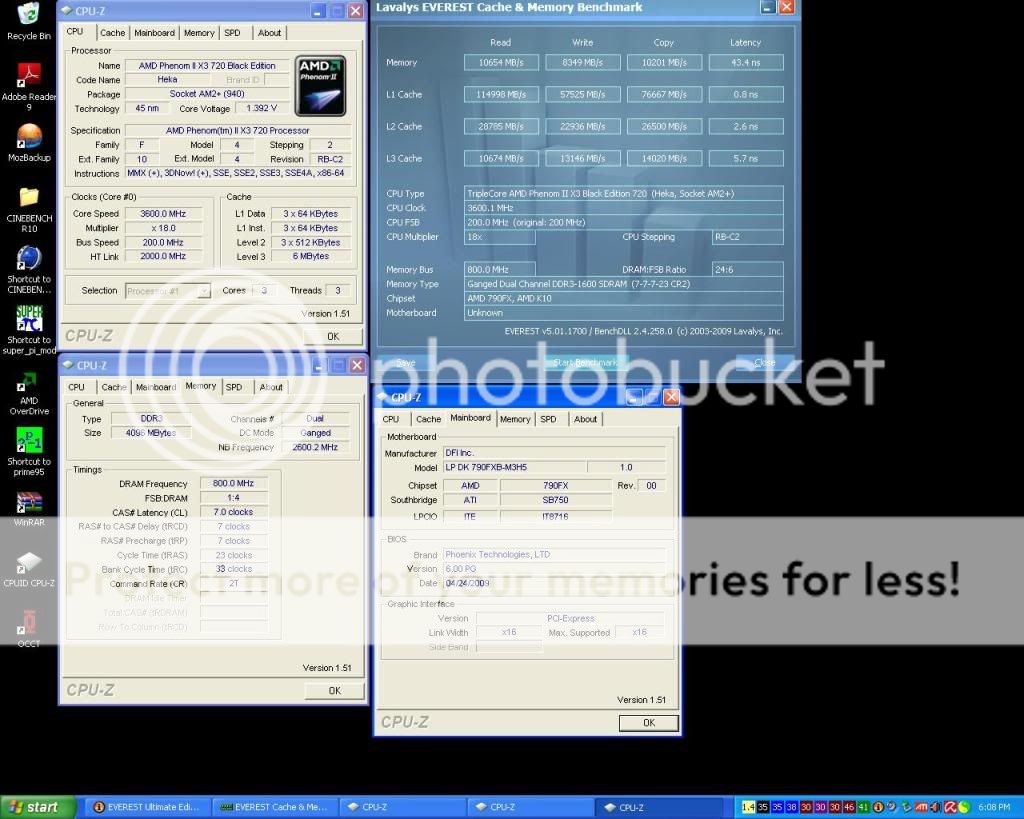Click OK in the CPU-Z motherboard window

pyautogui.click(x=648, y=723)
